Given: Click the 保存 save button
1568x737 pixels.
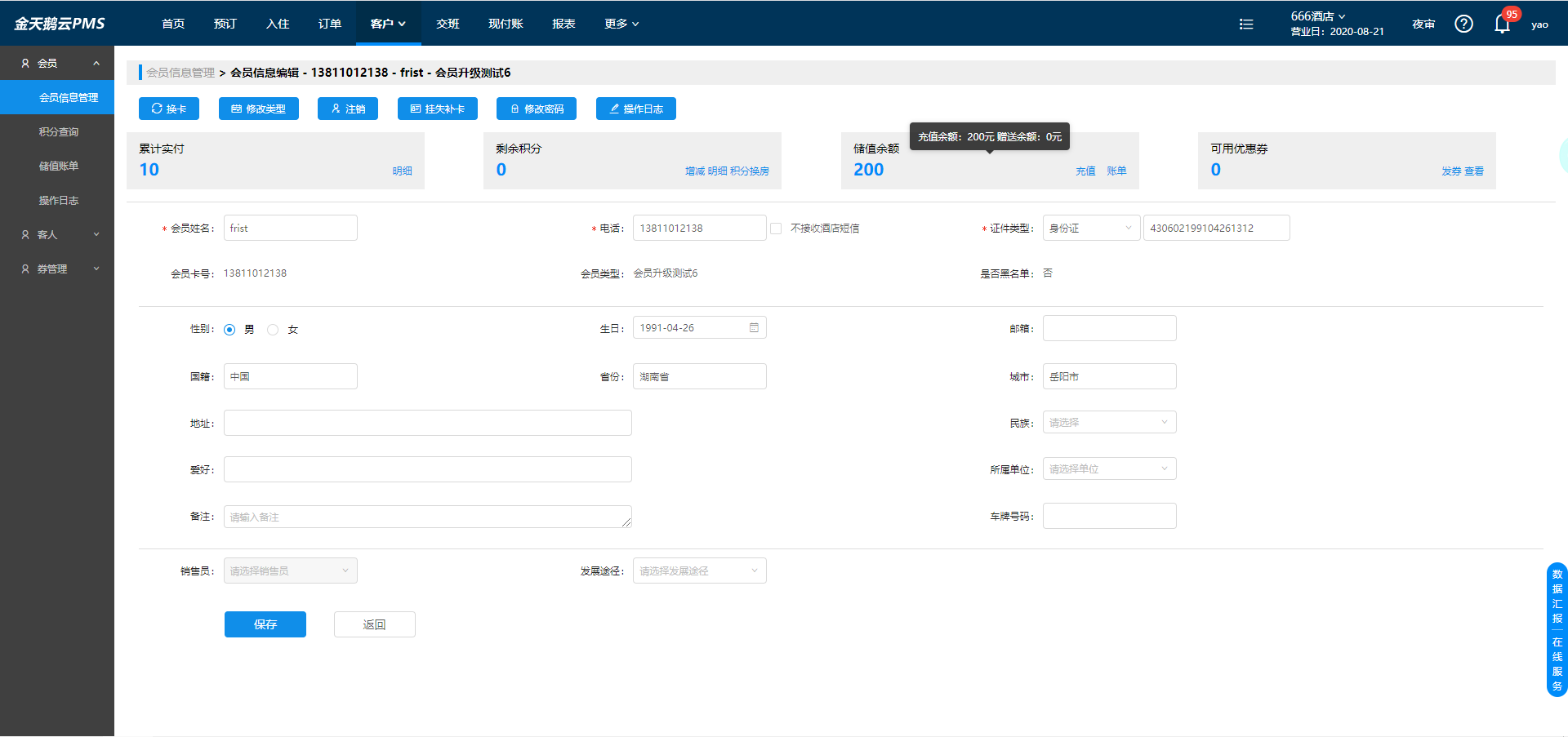Looking at the screenshot, I should (265, 624).
